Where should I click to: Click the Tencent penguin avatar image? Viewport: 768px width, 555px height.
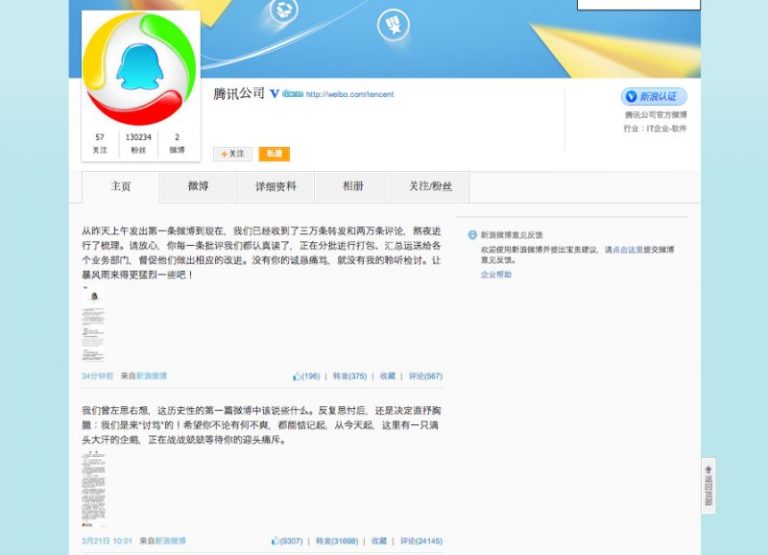click(x=141, y=69)
